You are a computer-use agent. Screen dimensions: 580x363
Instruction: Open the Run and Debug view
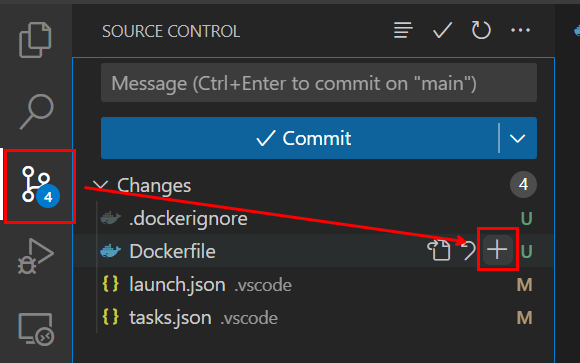(x=36, y=256)
